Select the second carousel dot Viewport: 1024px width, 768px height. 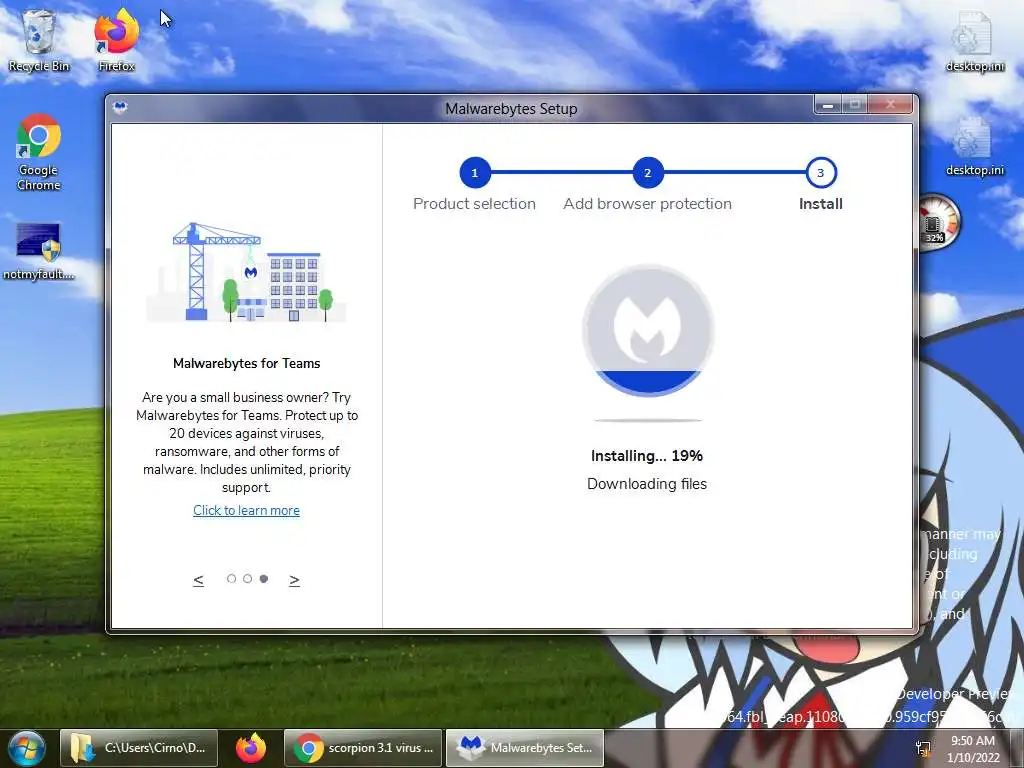(x=248, y=579)
